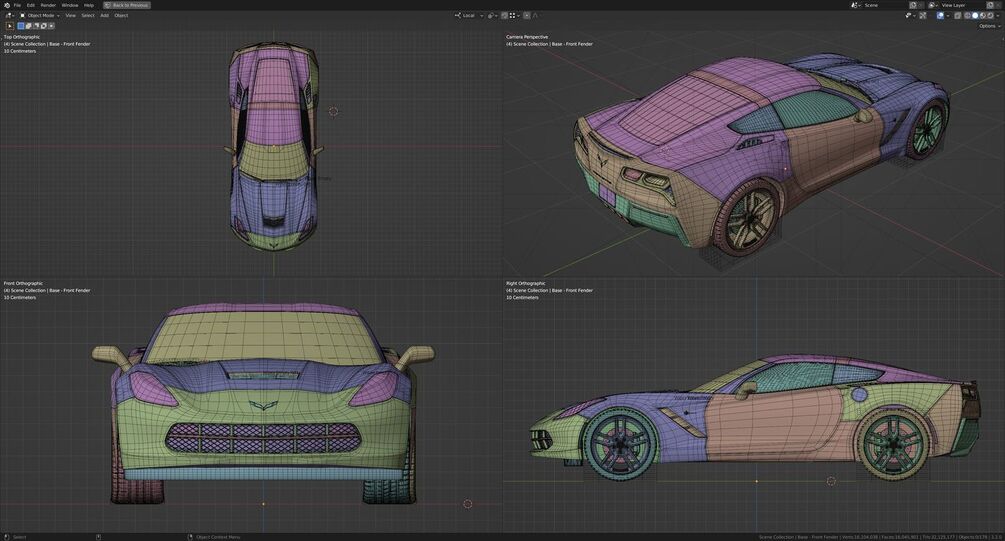Viewport: 1005px width, 541px height.
Task: Open the Scene selector field
Action: point(885,5)
